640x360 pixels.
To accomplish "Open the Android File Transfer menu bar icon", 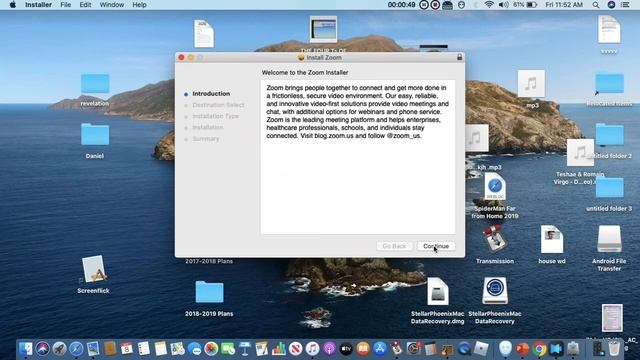I will point(447,5).
